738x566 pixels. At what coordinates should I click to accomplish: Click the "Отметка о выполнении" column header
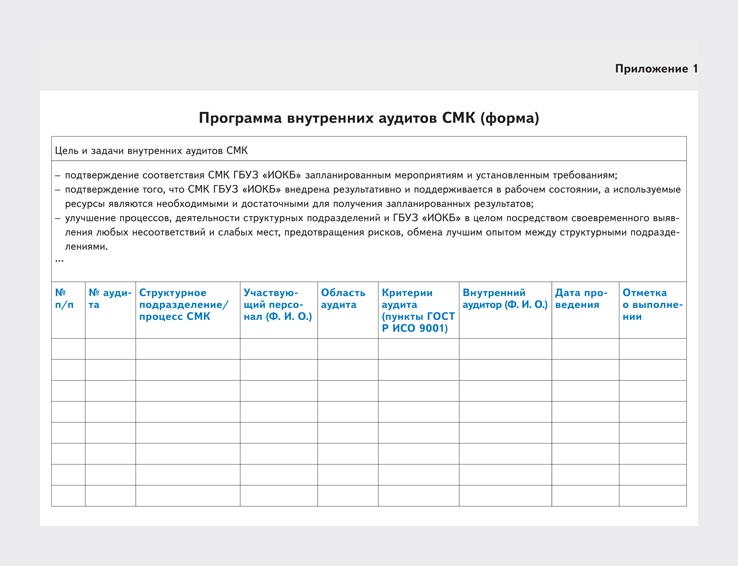coord(652,305)
